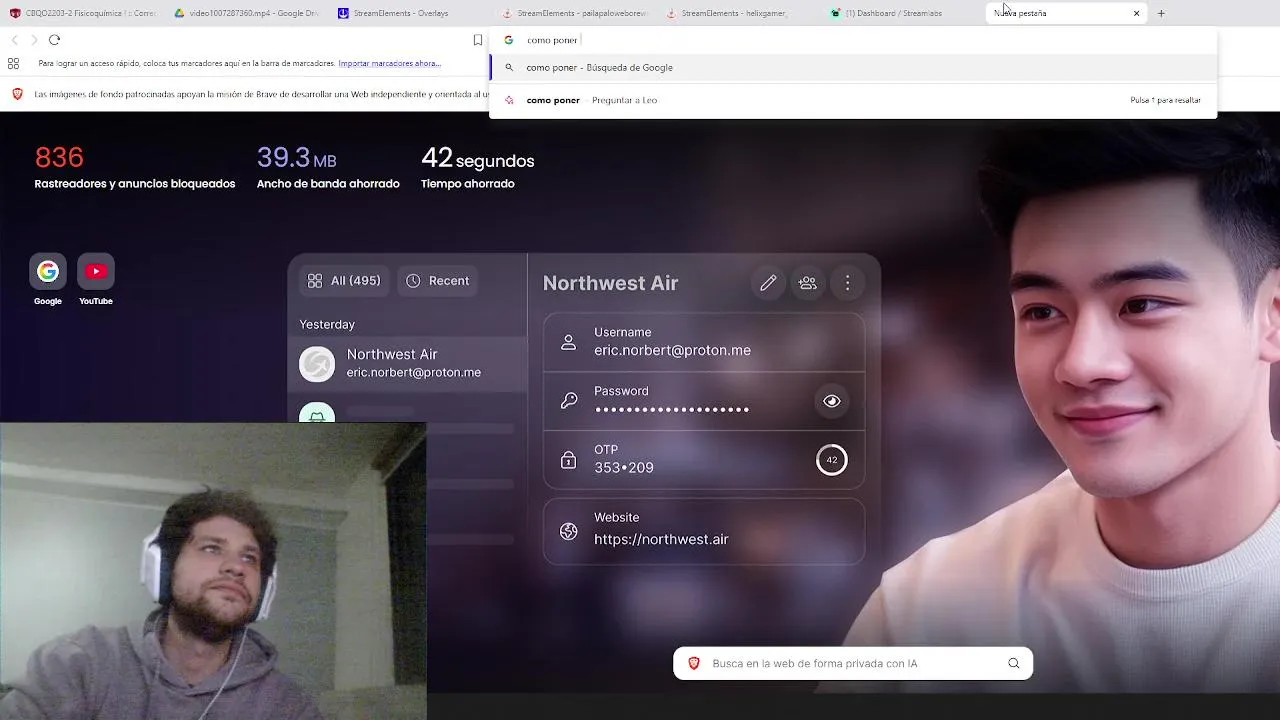1280x720 pixels.
Task: Click 'Importar marcadores ahora...' link
Action: click(x=389, y=63)
